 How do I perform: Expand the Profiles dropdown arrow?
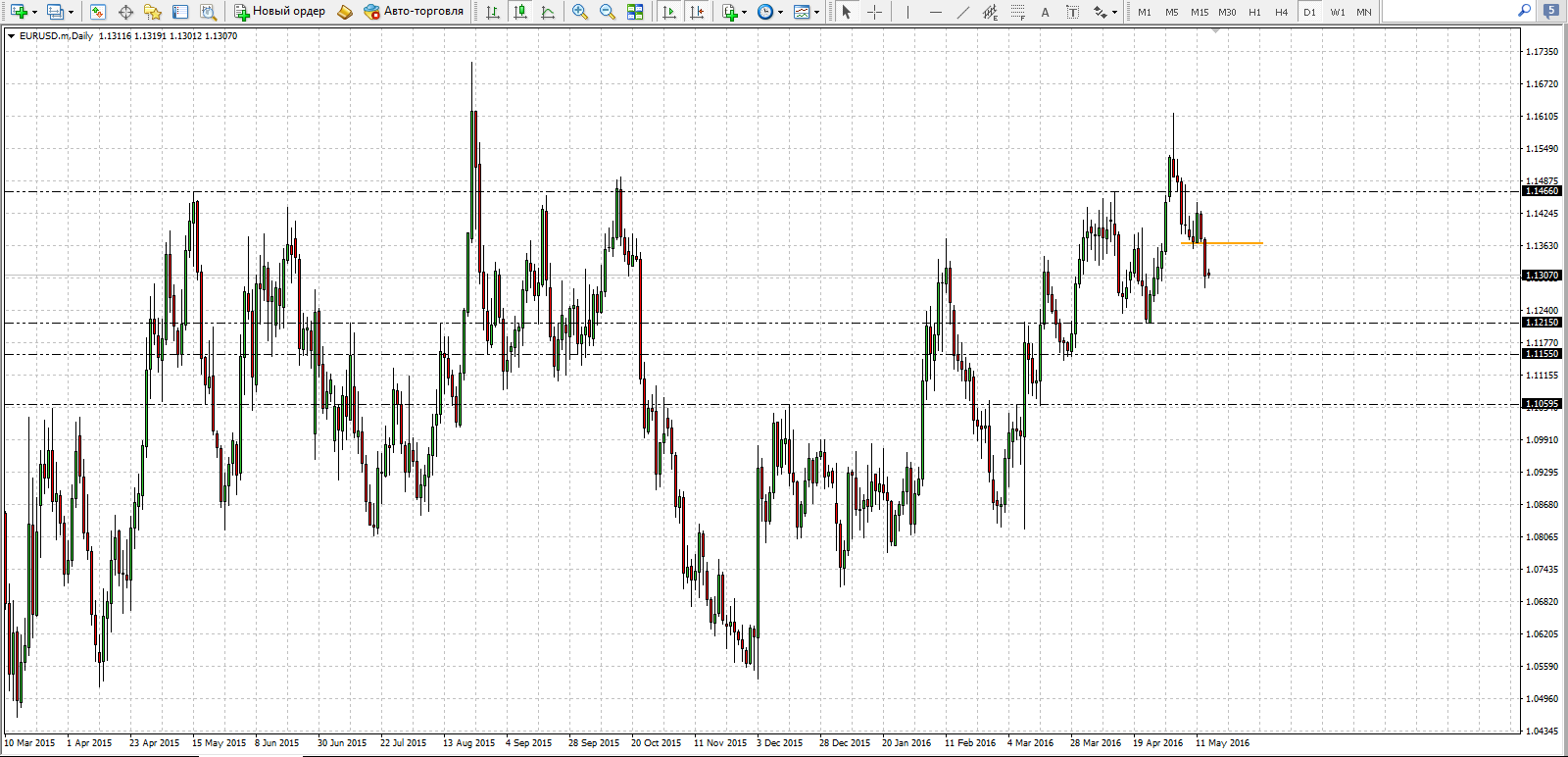pyautogui.click(x=71, y=12)
